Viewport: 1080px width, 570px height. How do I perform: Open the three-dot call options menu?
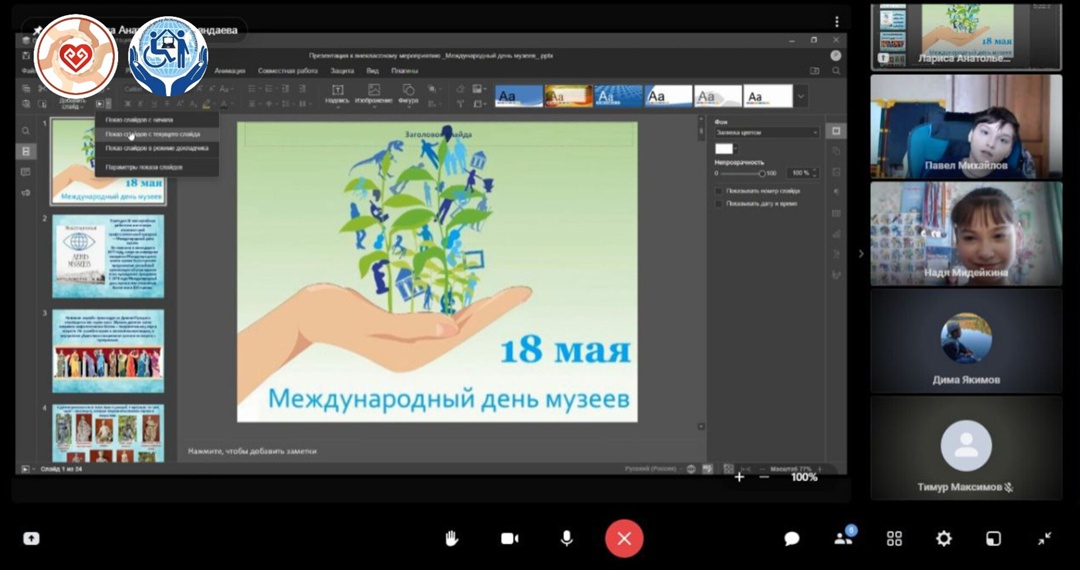pyautogui.click(x=837, y=21)
